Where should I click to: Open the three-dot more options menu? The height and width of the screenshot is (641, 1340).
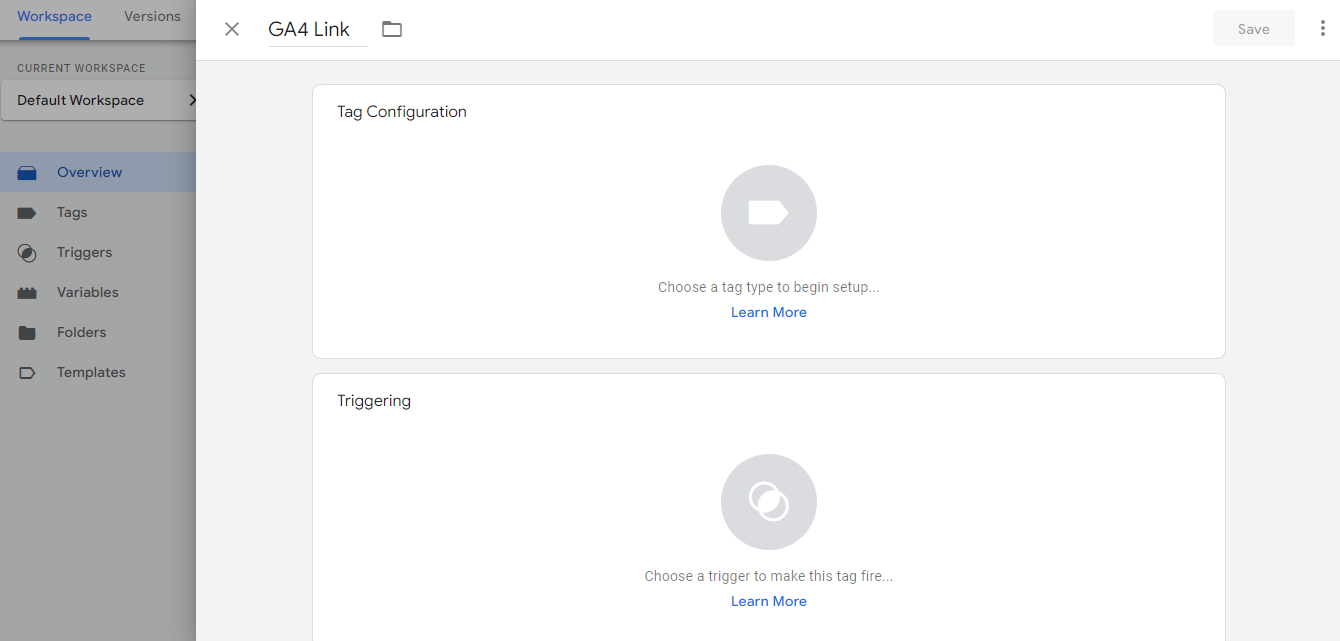click(1322, 29)
